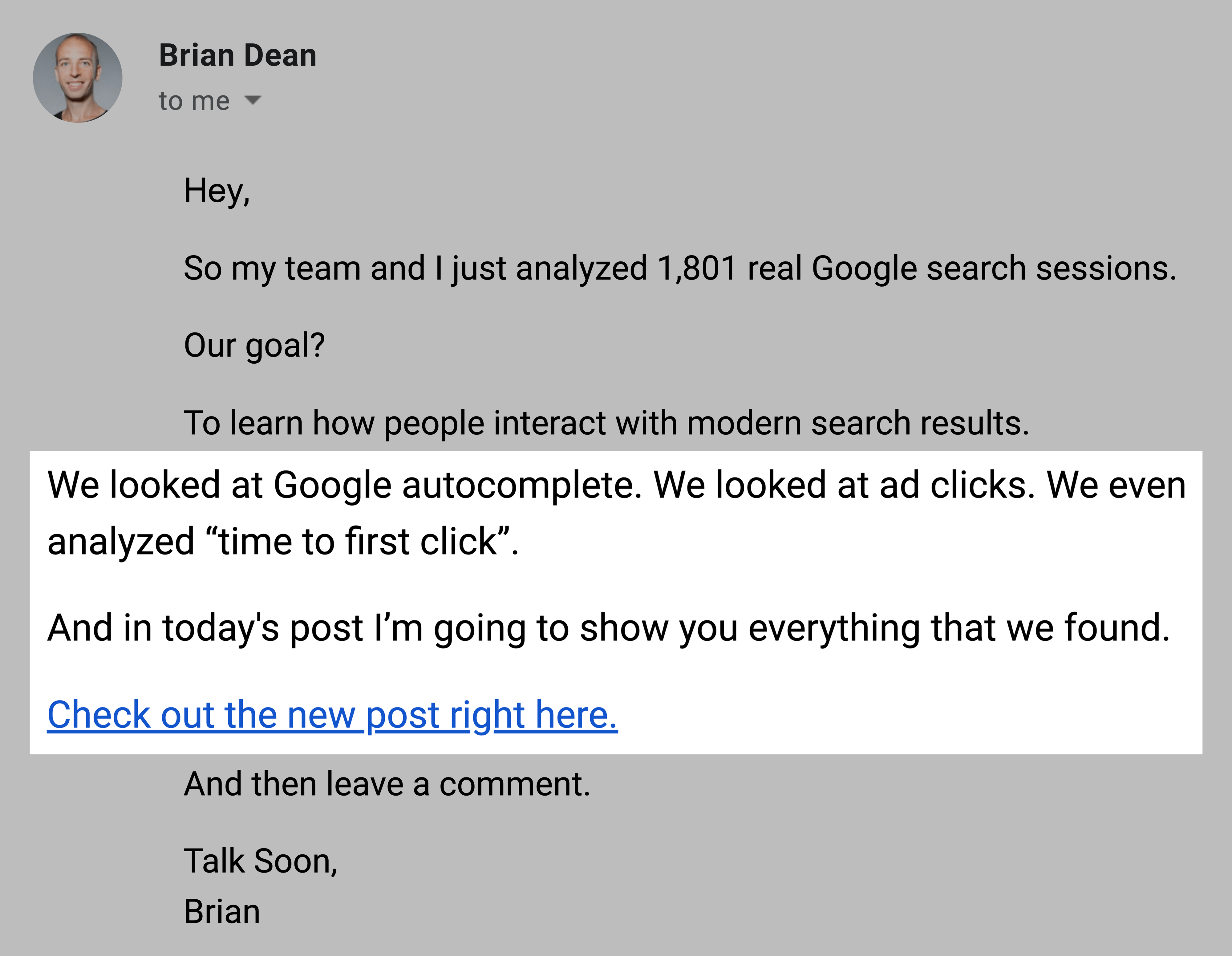Viewport: 1232px width, 956px height.
Task: Click the 'to me' recipient text
Action: [x=194, y=101]
